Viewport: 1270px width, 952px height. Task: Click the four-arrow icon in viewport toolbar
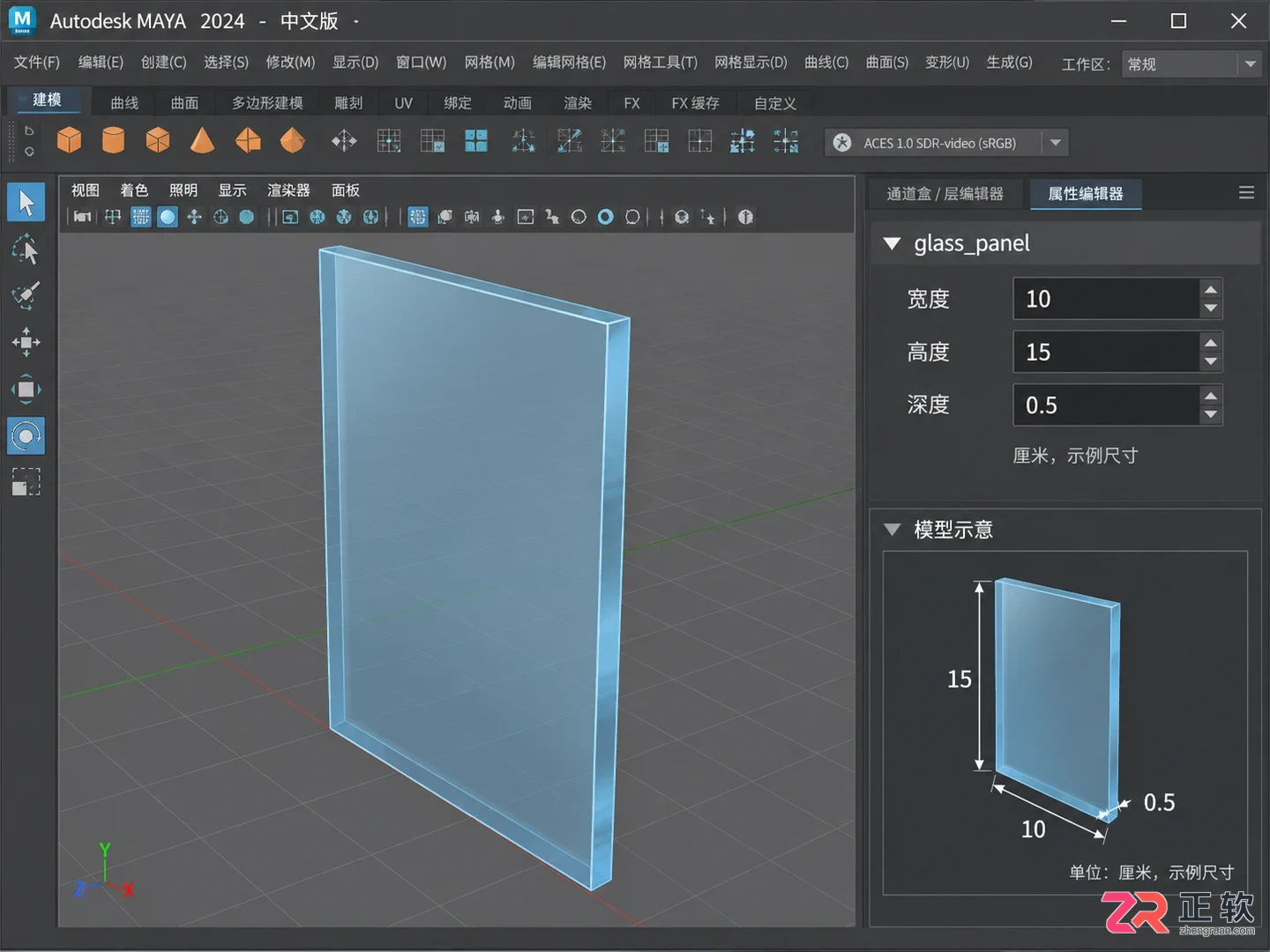pos(194,217)
